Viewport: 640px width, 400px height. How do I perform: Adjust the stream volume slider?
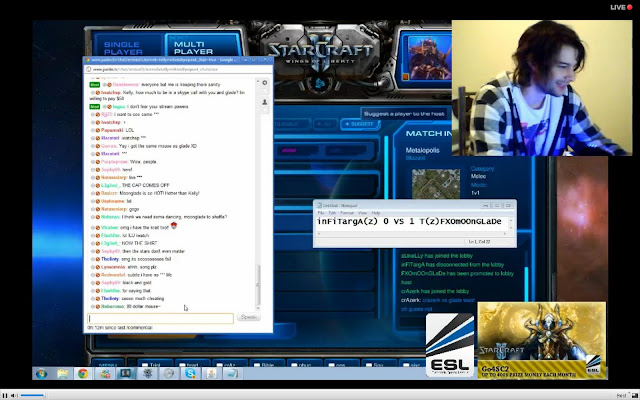(x=32, y=395)
